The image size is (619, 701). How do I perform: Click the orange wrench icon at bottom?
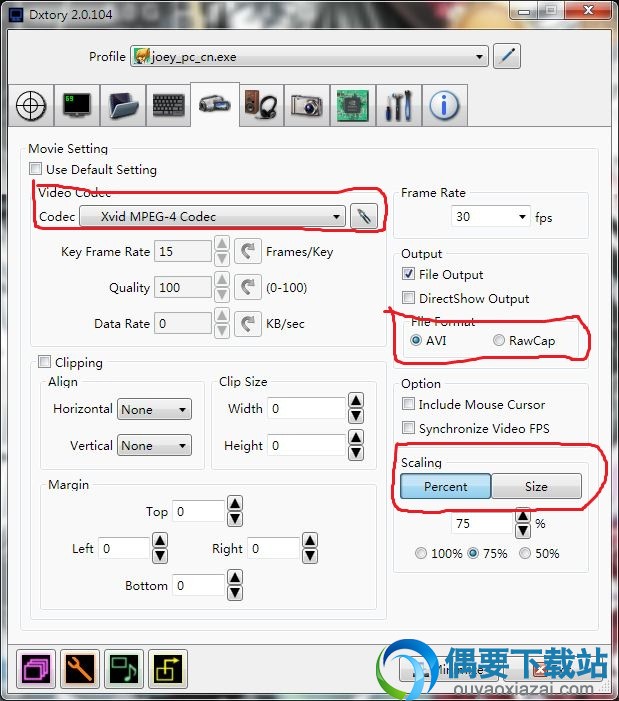(80, 669)
